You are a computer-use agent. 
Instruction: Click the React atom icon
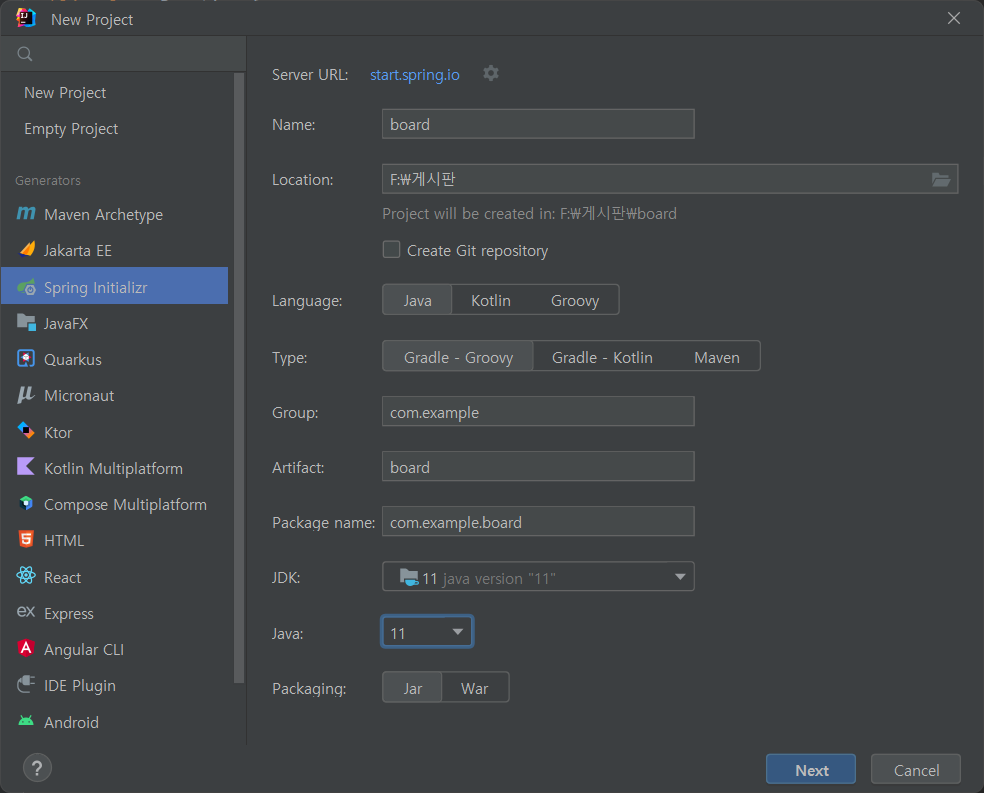click(26, 576)
